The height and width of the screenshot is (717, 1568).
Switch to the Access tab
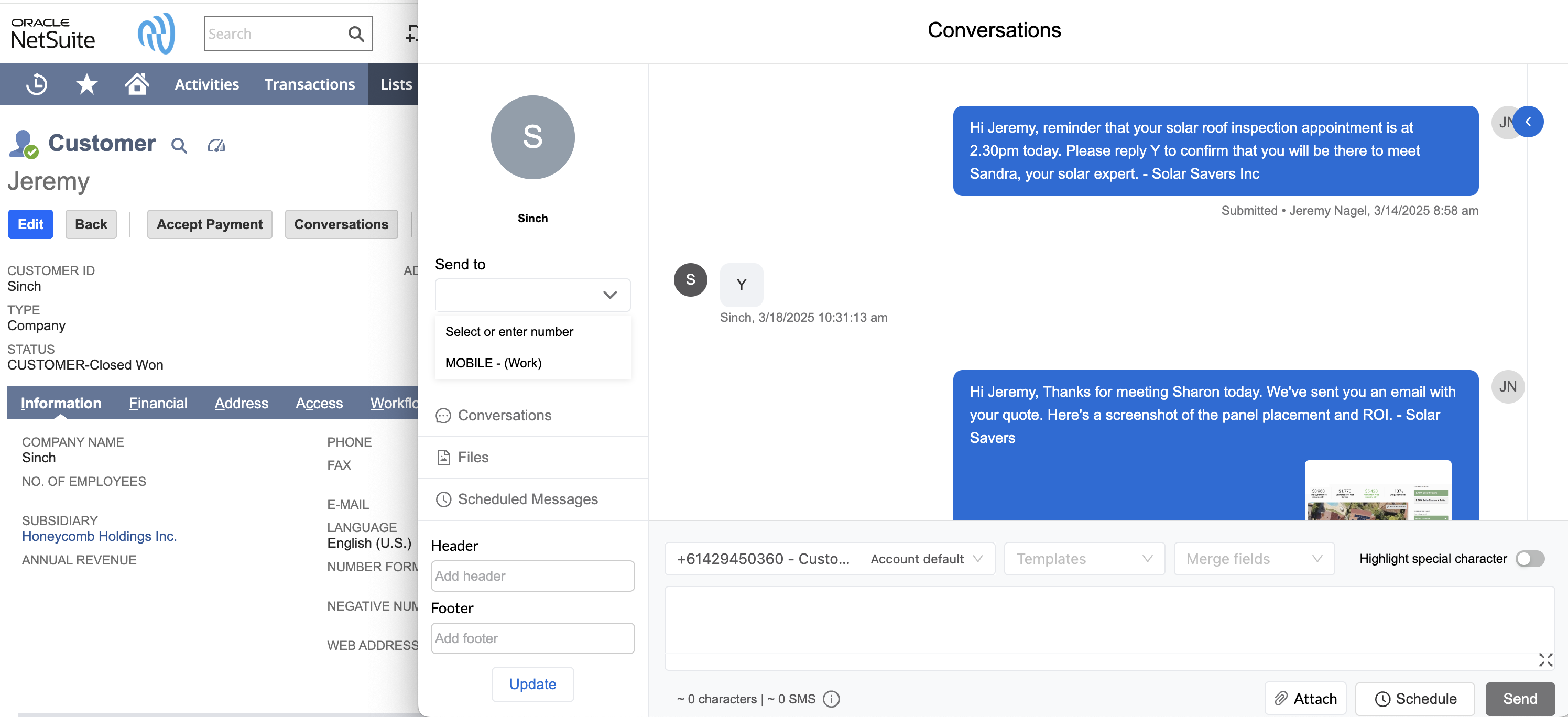click(x=319, y=403)
